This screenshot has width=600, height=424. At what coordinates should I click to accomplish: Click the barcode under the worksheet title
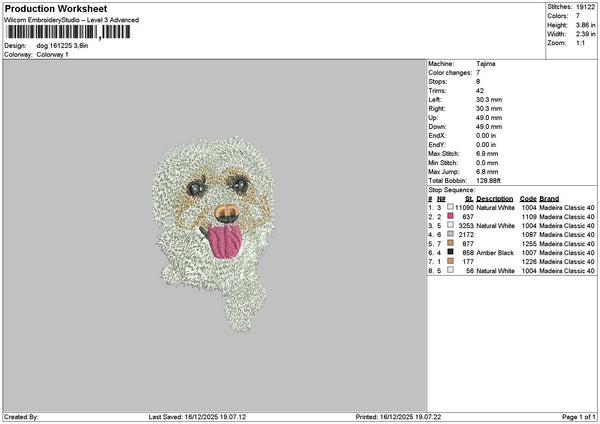(68, 32)
